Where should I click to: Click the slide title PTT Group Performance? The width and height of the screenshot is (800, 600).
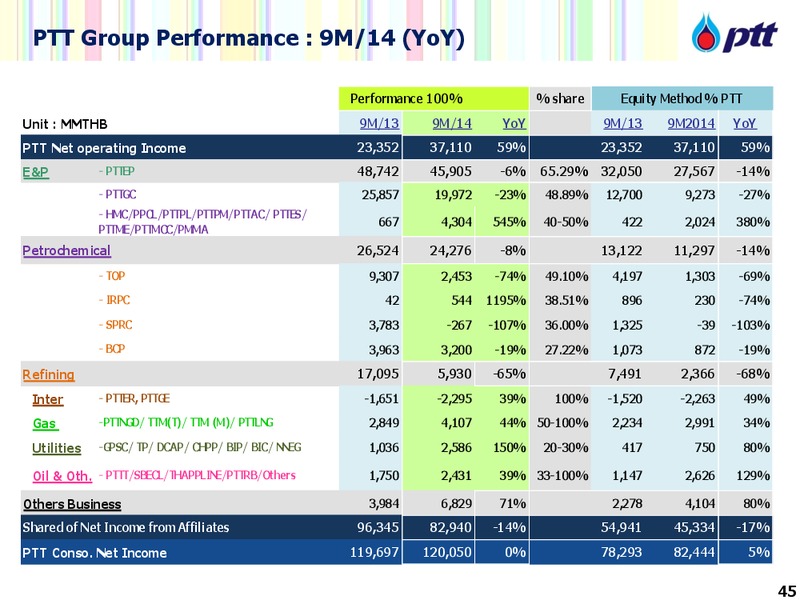click(248, 38)
